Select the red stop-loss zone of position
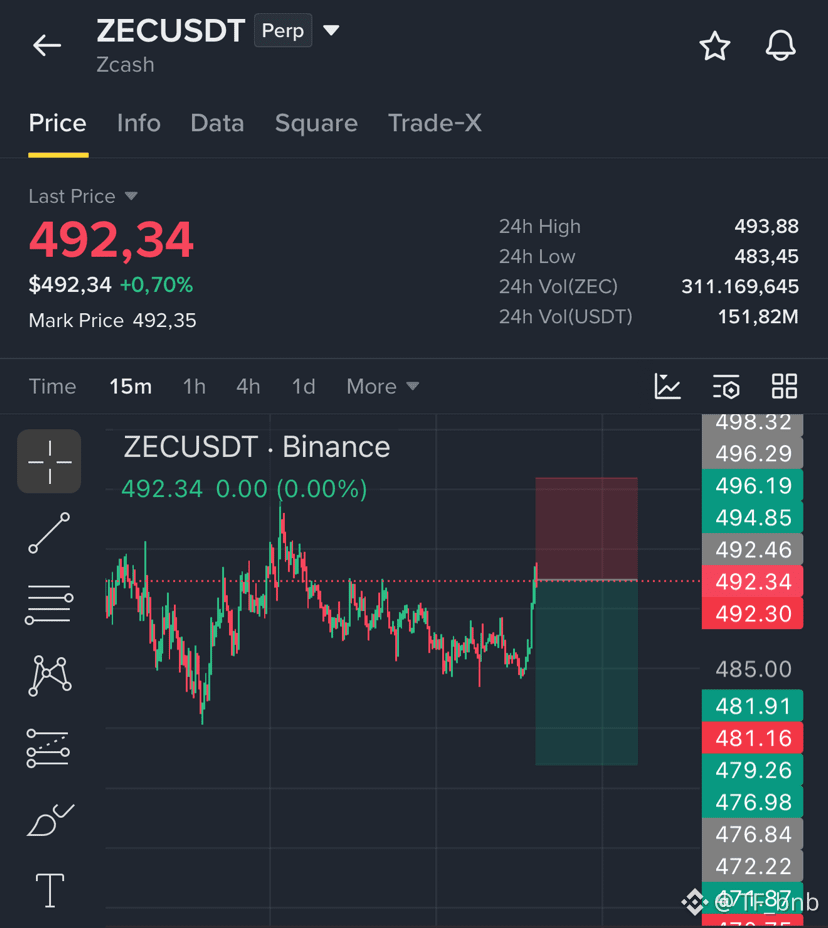The height and width of the screenshot is (928, 828). click(587, 529)
